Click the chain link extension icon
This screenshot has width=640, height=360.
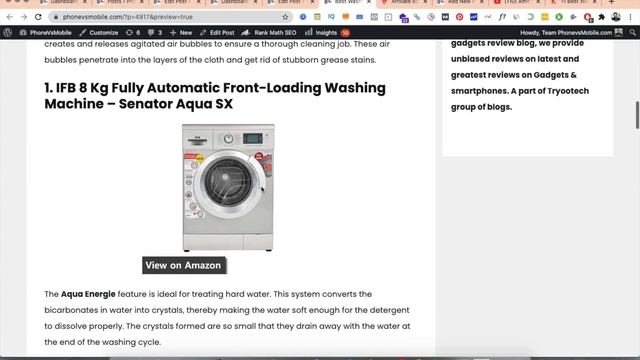point(417,17)
